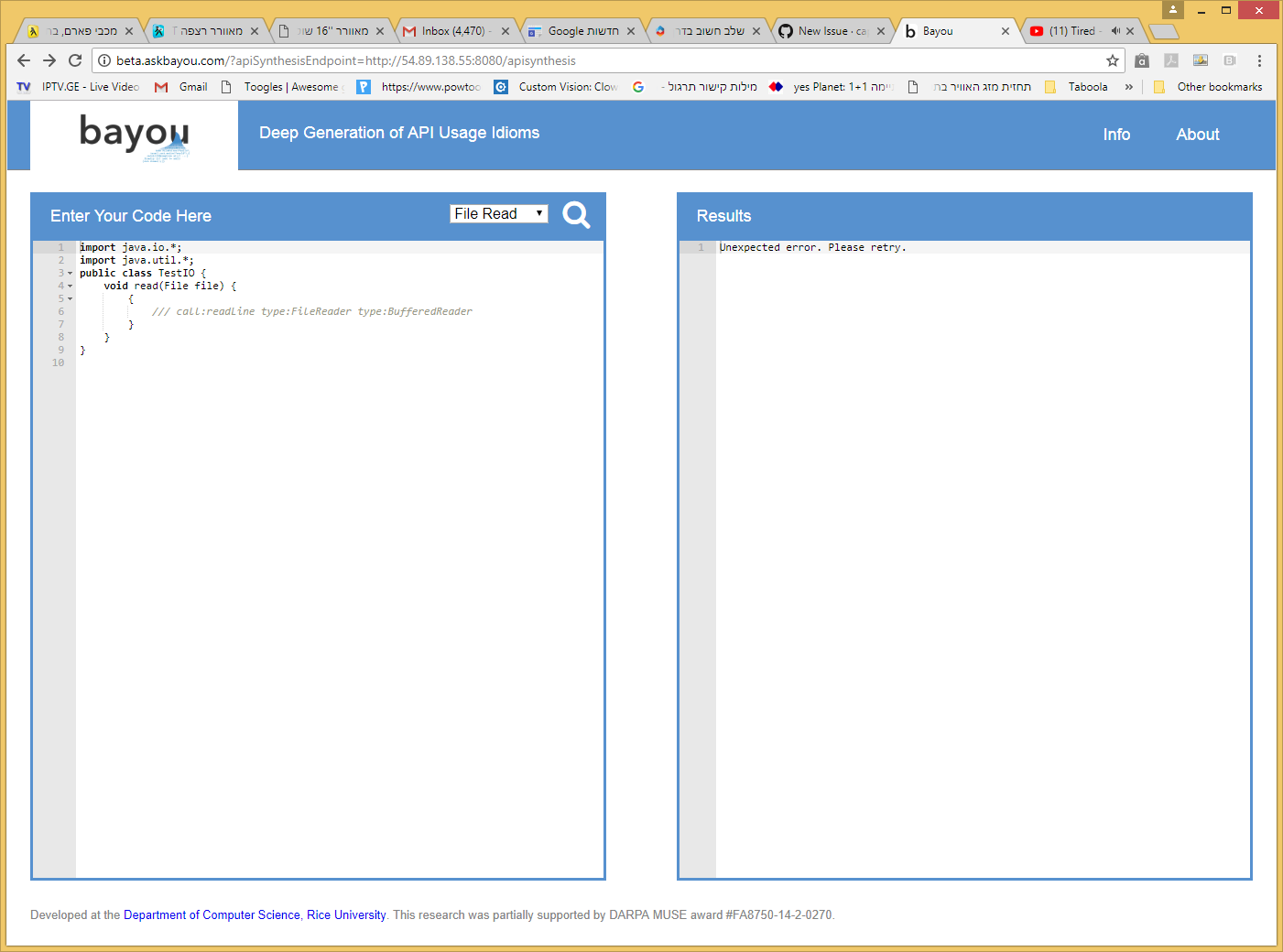Collapse the code fold arrow at line 3
1283x952 pixels.
click(x=71, y=273)
